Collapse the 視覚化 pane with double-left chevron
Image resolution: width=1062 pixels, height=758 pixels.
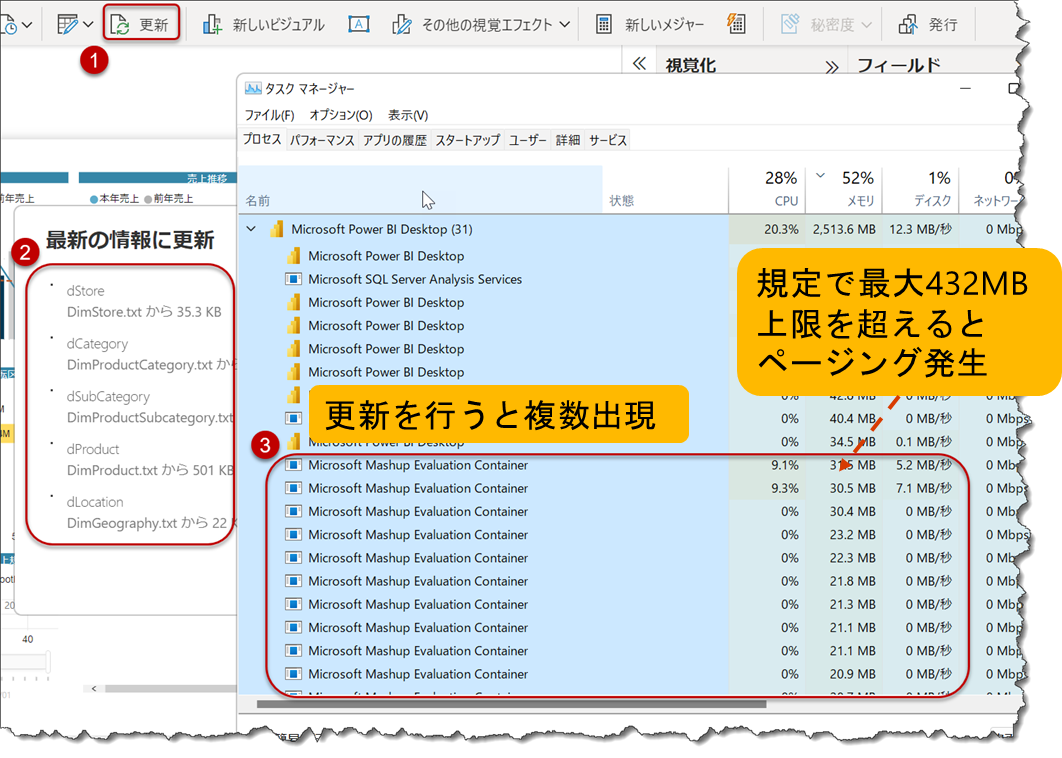tap(639, 64)
